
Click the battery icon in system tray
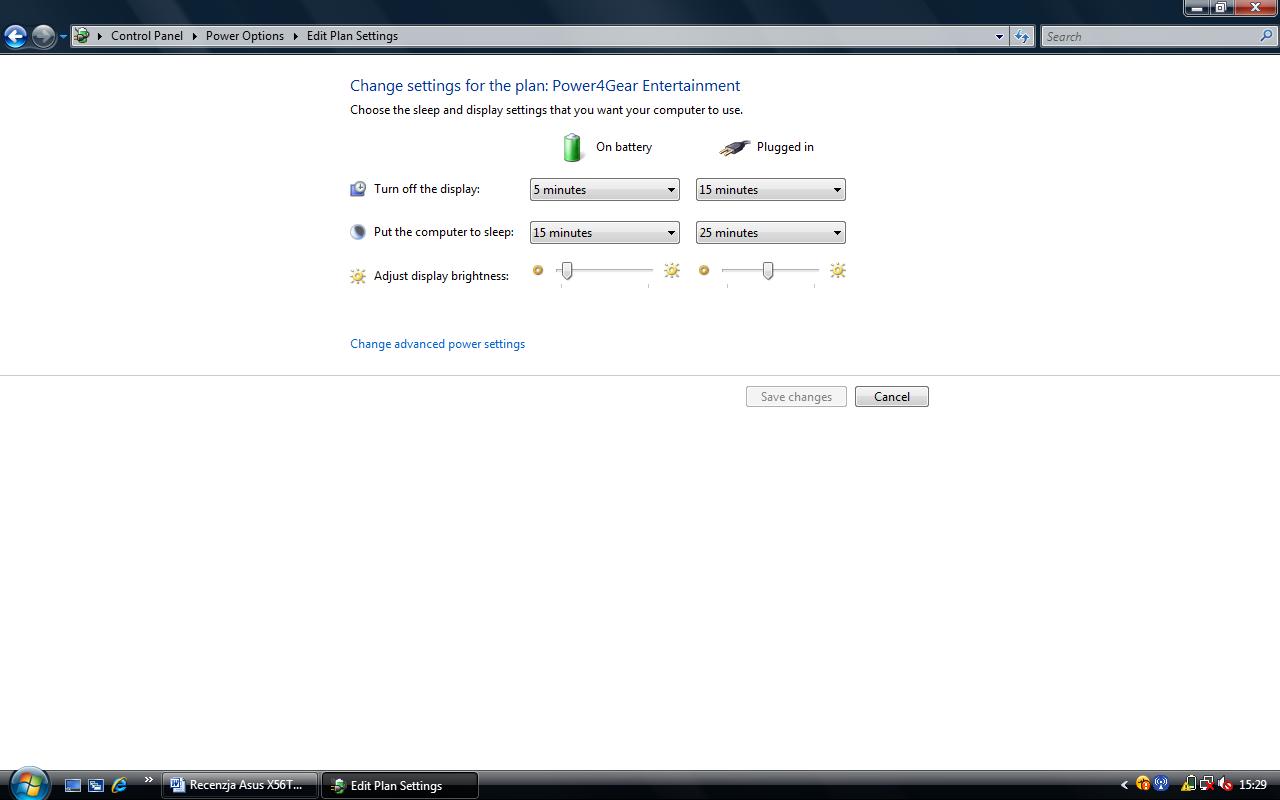pos(1188,785)
